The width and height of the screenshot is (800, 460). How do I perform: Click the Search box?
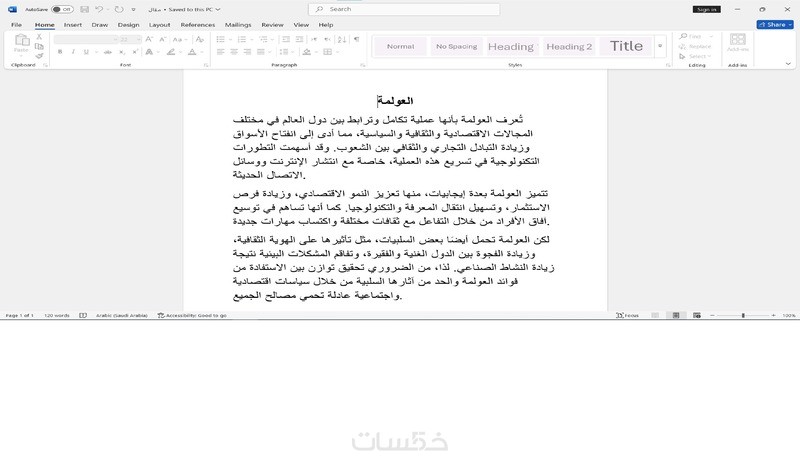404,9
